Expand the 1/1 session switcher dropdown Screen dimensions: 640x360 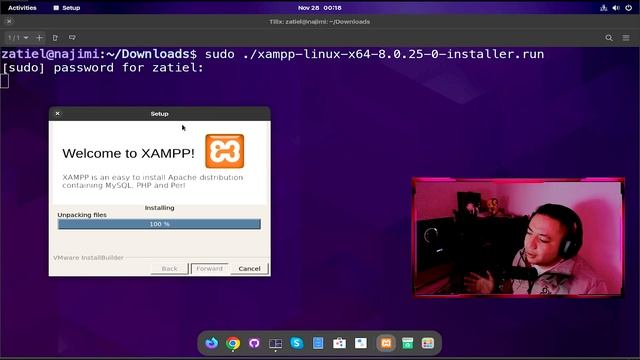pyautogui.click(x=18, y=38)
